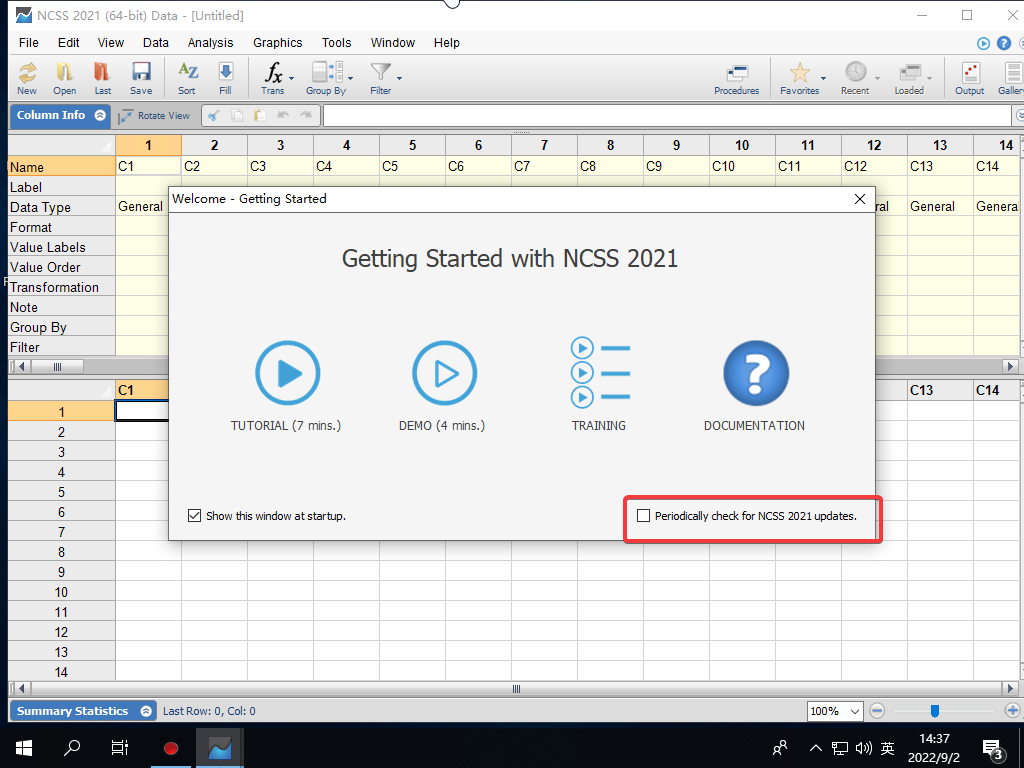Click the blue help icon in menu bar
This screenshot has width=1024, height=768.
pos(1004,43)
